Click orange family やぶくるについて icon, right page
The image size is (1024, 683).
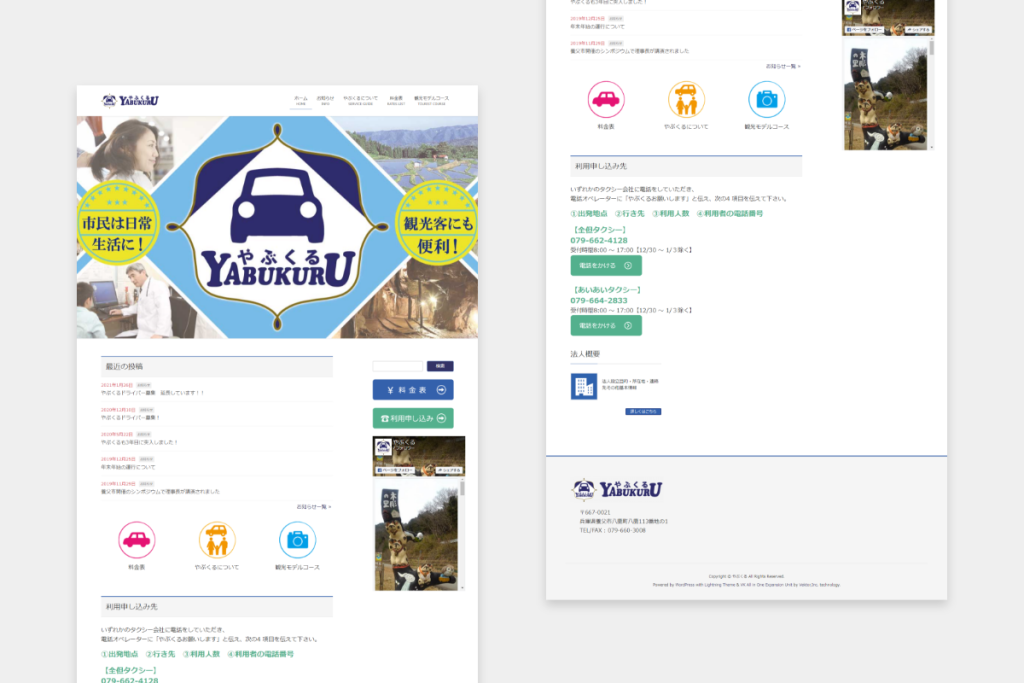click(x=686, y=99)
